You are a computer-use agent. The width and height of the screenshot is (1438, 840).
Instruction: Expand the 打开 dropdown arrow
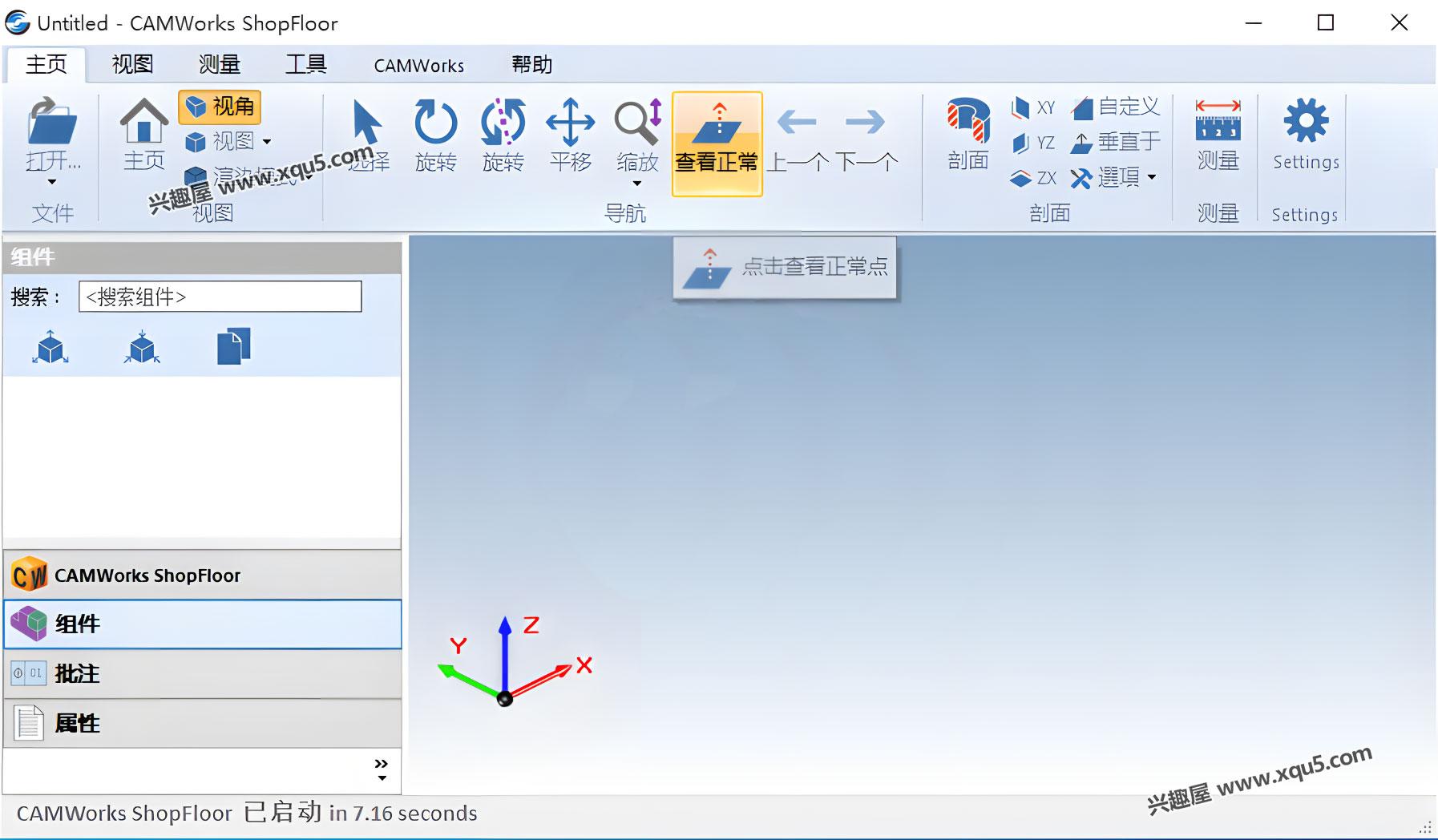pyautogui.click(x=52, y=183)
